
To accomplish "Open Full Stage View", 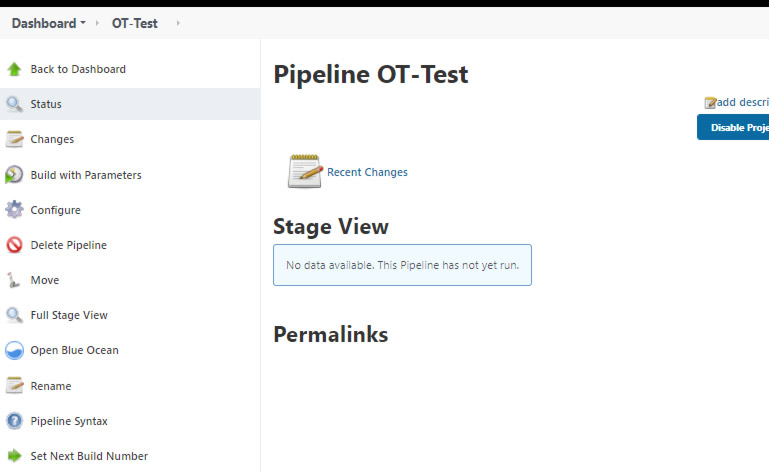I will (69, 315).
